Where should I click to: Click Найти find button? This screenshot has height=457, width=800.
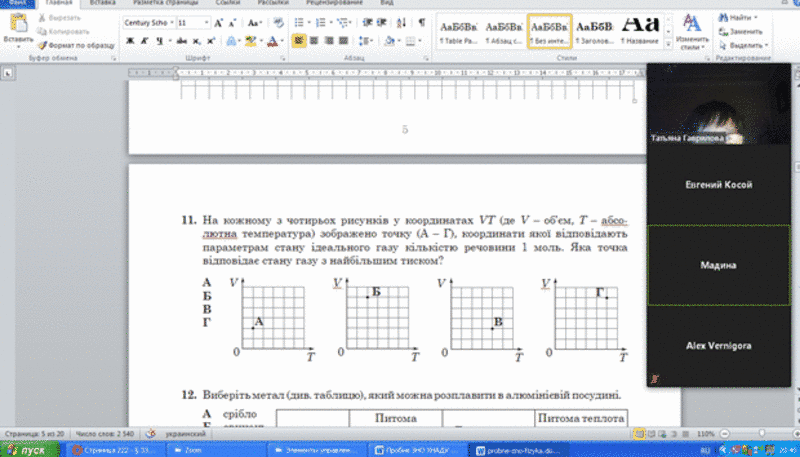[x=738, y=18]
